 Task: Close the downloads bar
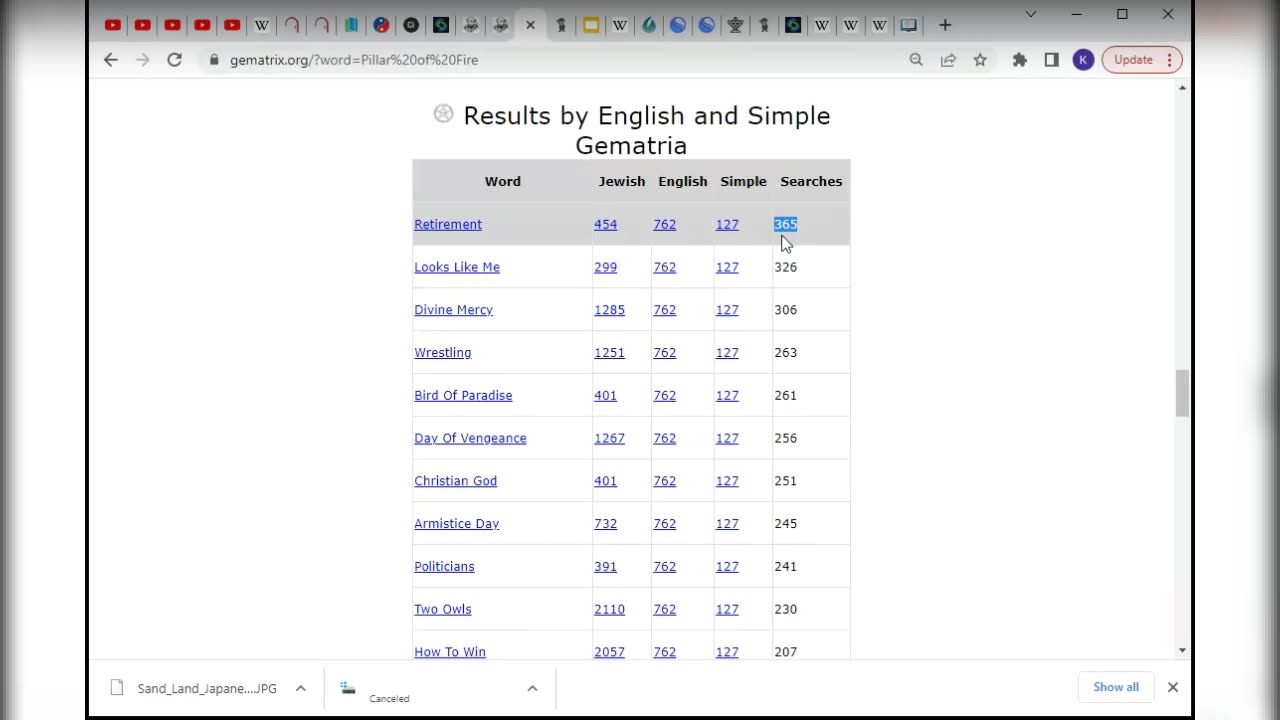point(1173,687)
